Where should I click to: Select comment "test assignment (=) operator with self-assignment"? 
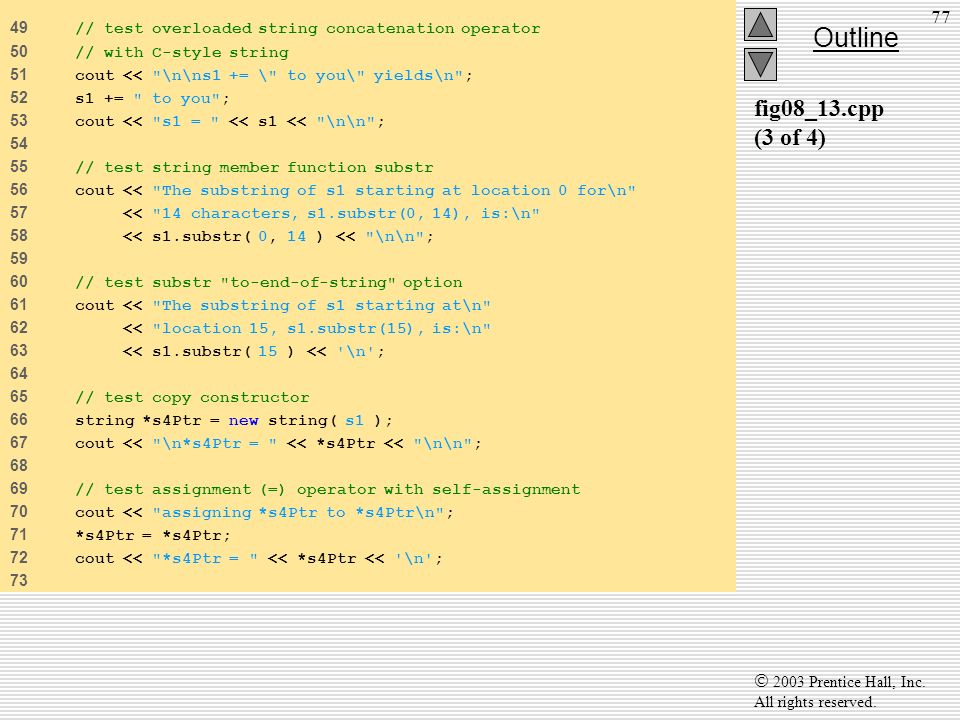tap(328, 489)
